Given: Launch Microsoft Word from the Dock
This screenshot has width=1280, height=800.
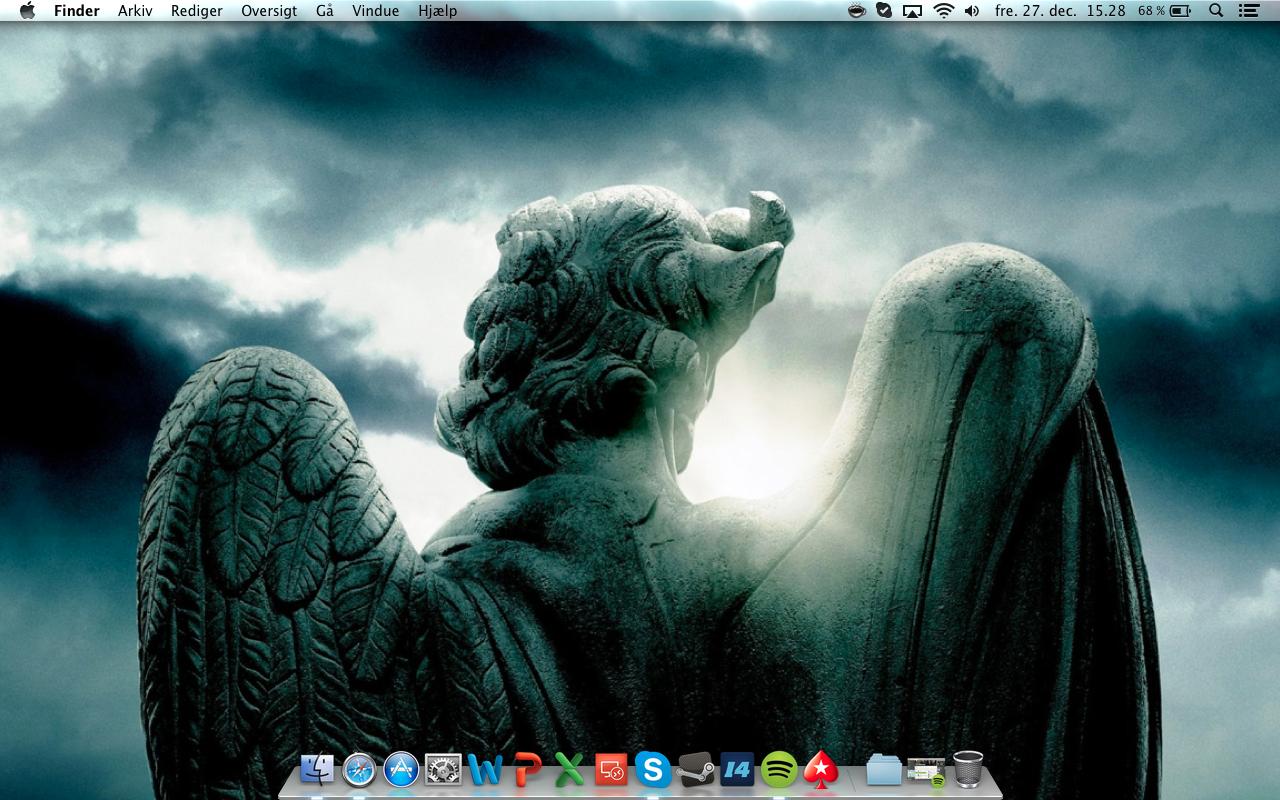Looking at the screenshot, I should point(485,769).
